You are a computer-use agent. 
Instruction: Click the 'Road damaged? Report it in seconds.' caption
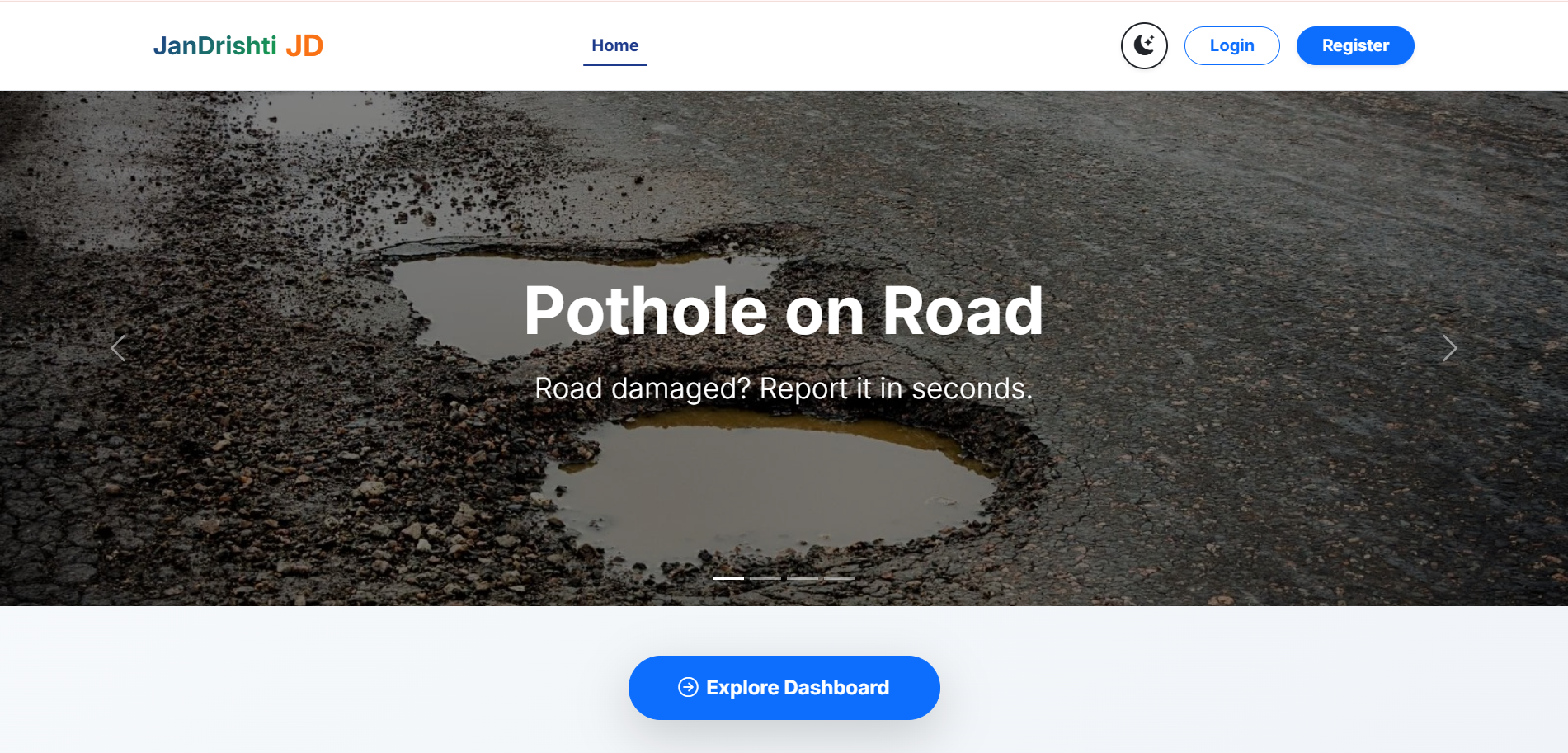[784, 388]
